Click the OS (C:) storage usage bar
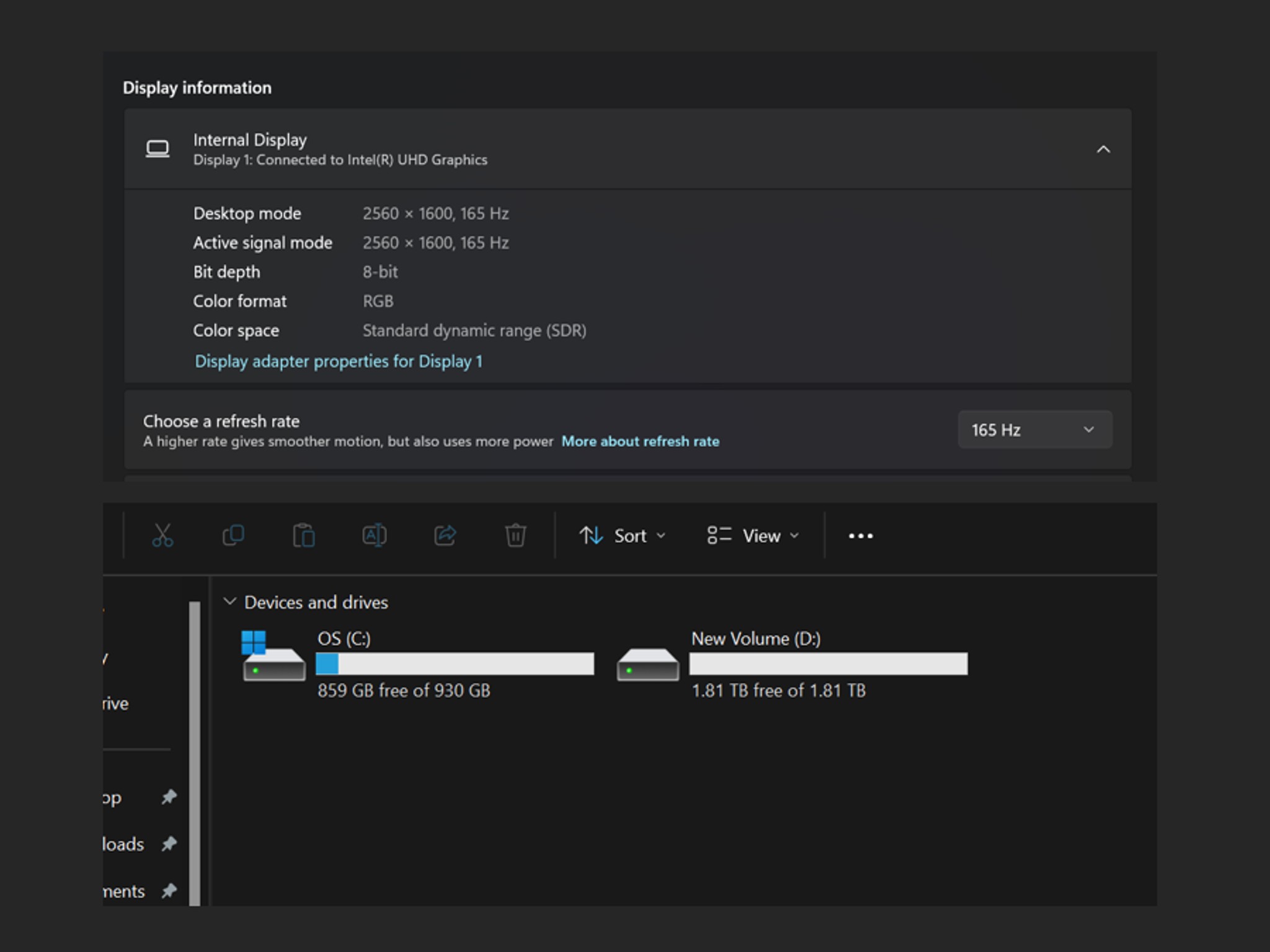Screen dimensions: 1270x952 [x=455, y=664]
